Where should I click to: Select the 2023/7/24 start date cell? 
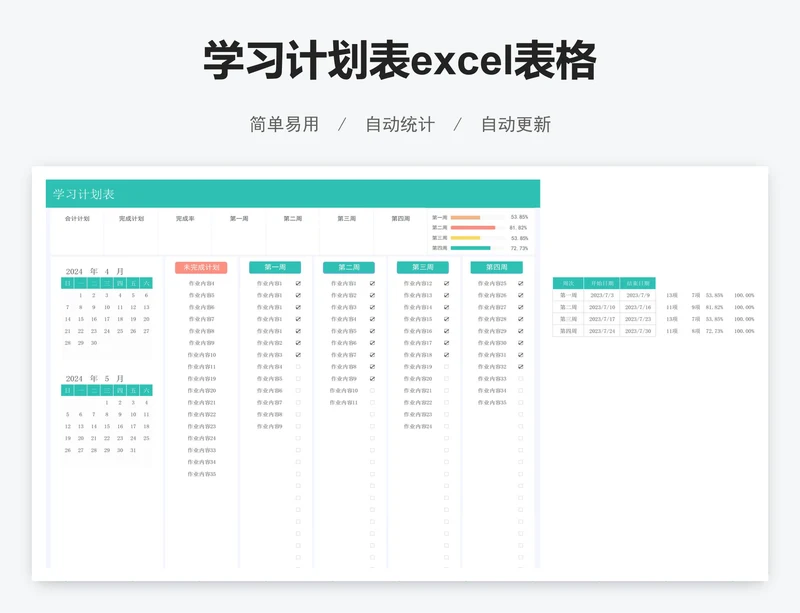602,331
